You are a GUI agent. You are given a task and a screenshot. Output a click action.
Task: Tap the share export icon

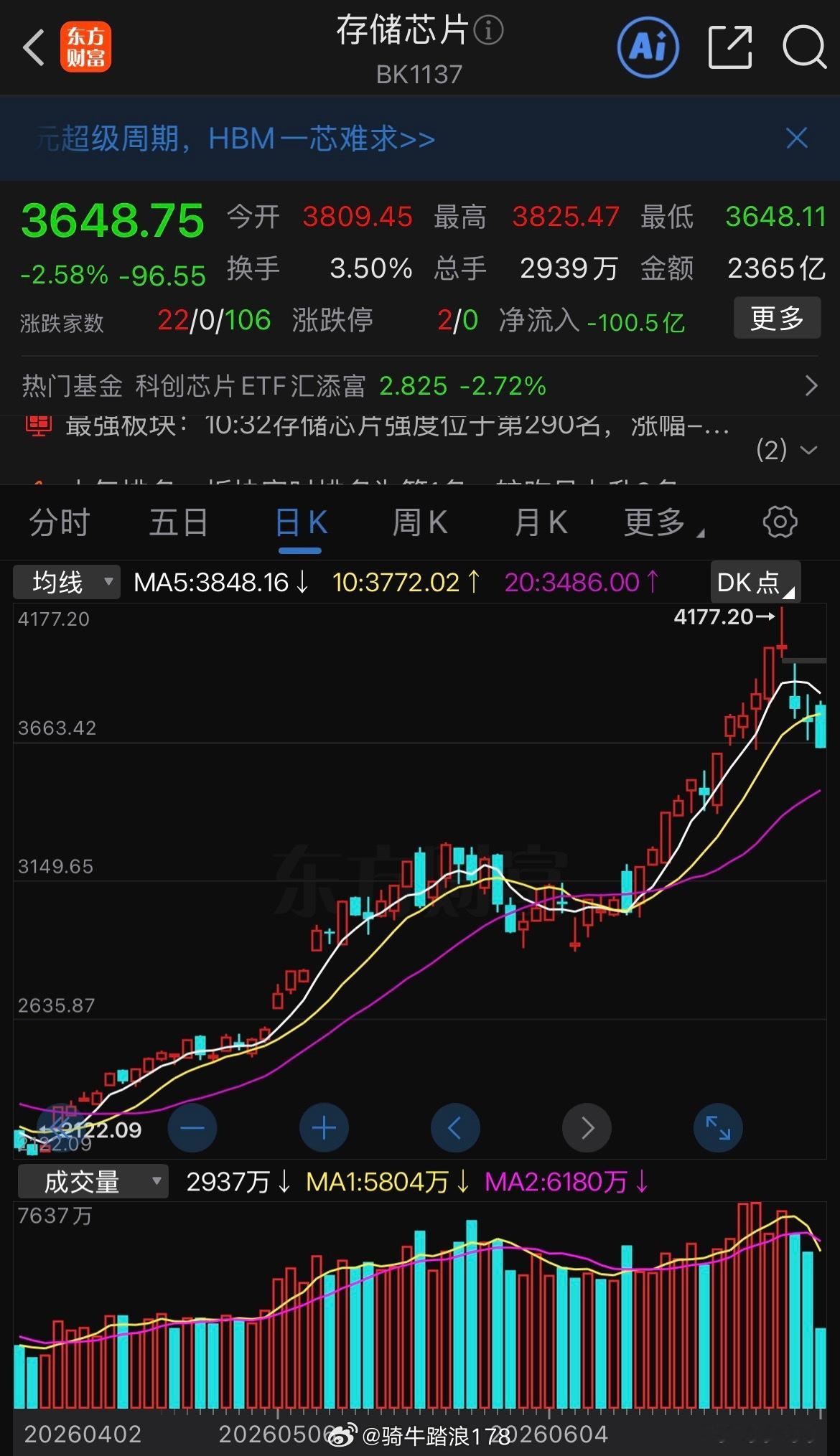[x=730, y=47]
